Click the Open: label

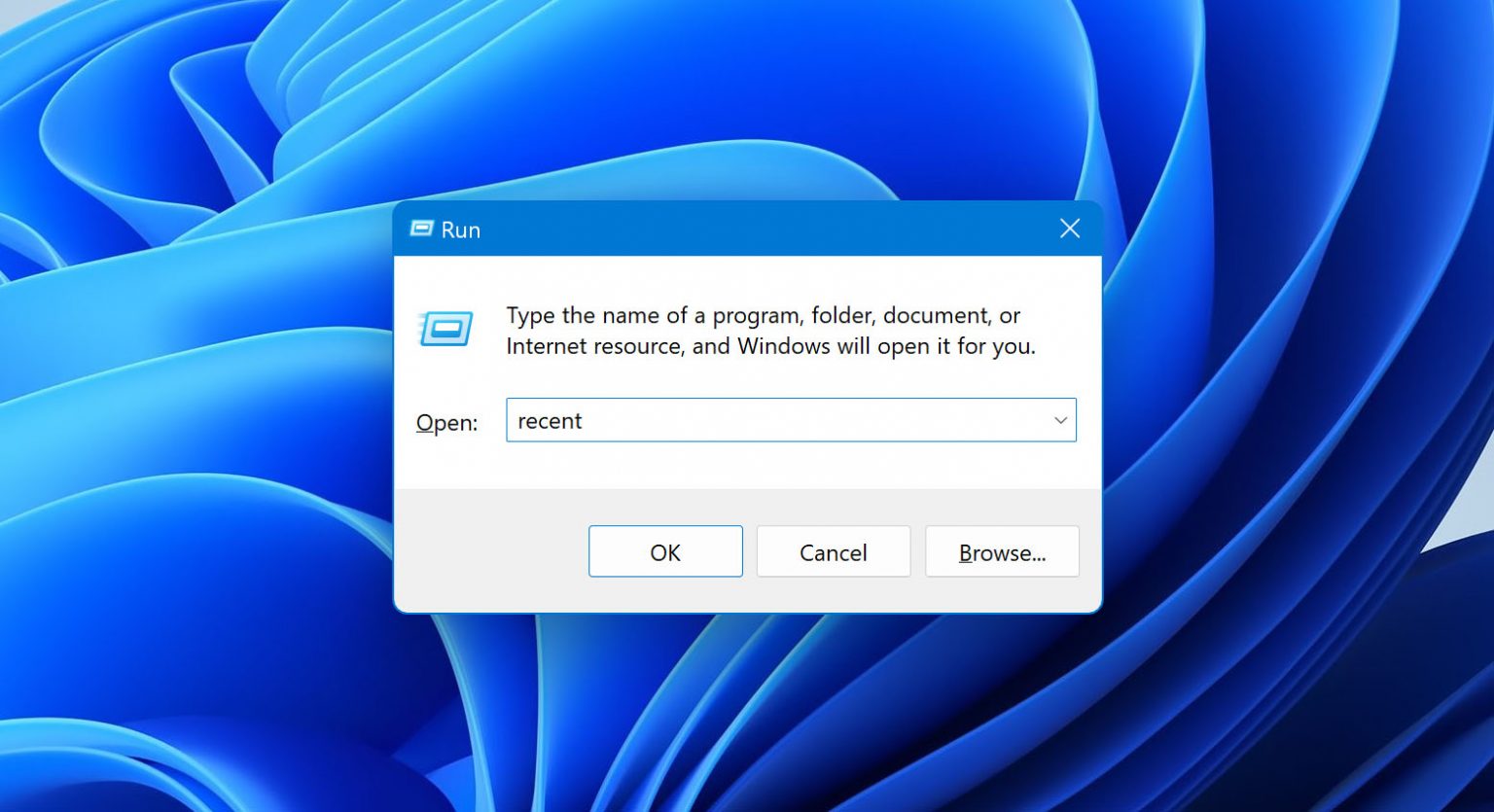click(446, 422)
